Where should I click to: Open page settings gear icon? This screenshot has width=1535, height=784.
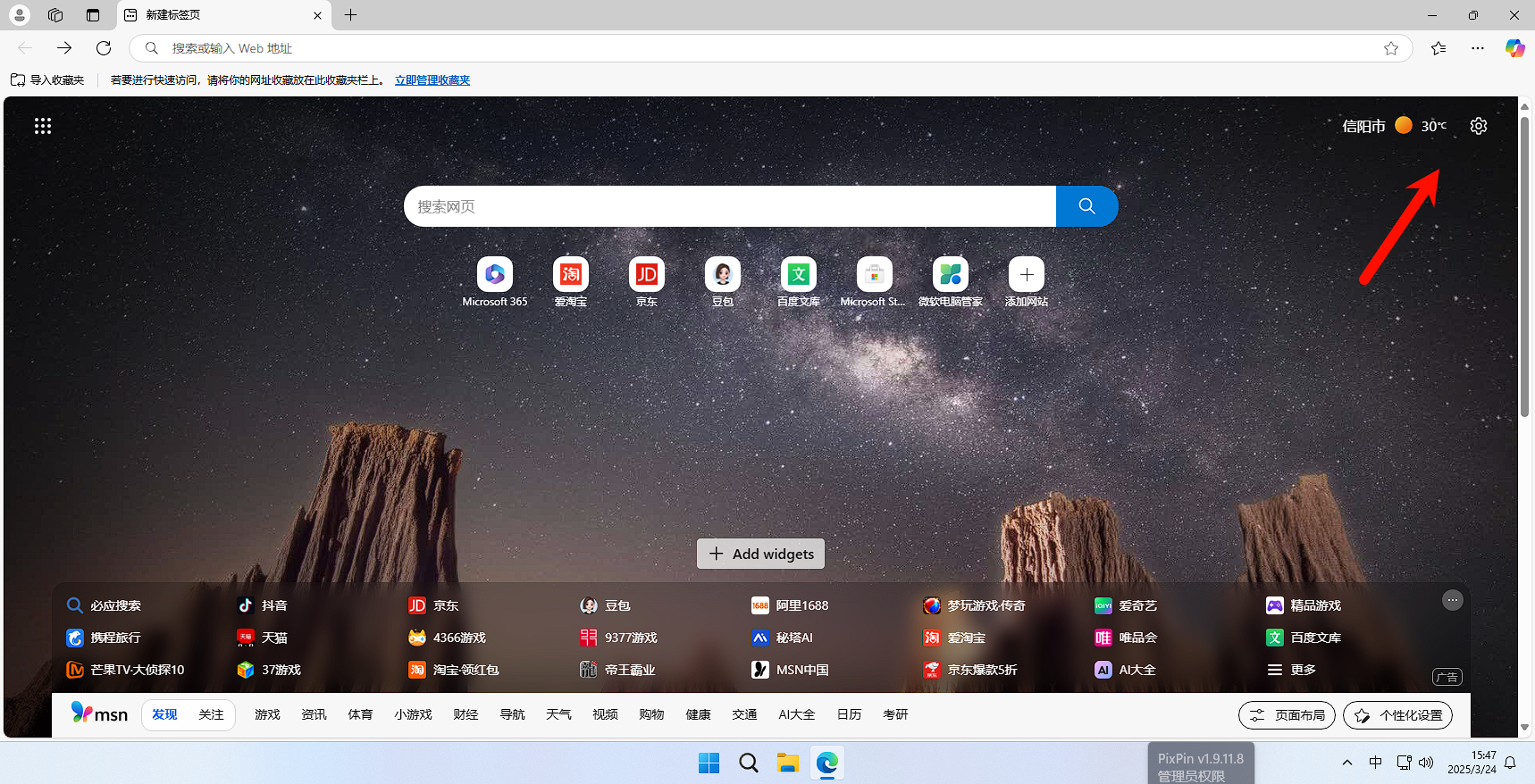(1479, 126)
